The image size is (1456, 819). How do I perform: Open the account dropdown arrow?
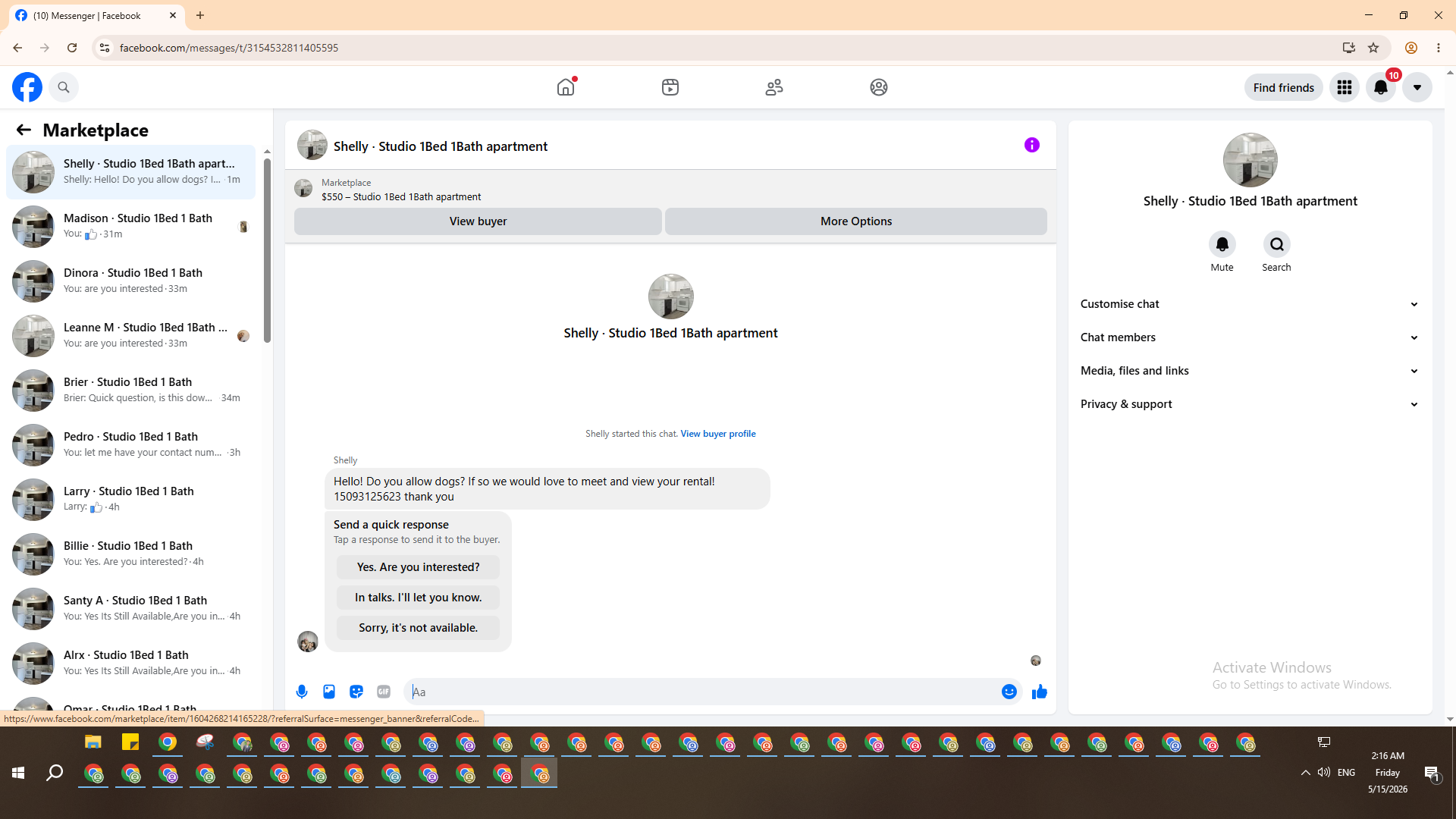coord(1417,87)
